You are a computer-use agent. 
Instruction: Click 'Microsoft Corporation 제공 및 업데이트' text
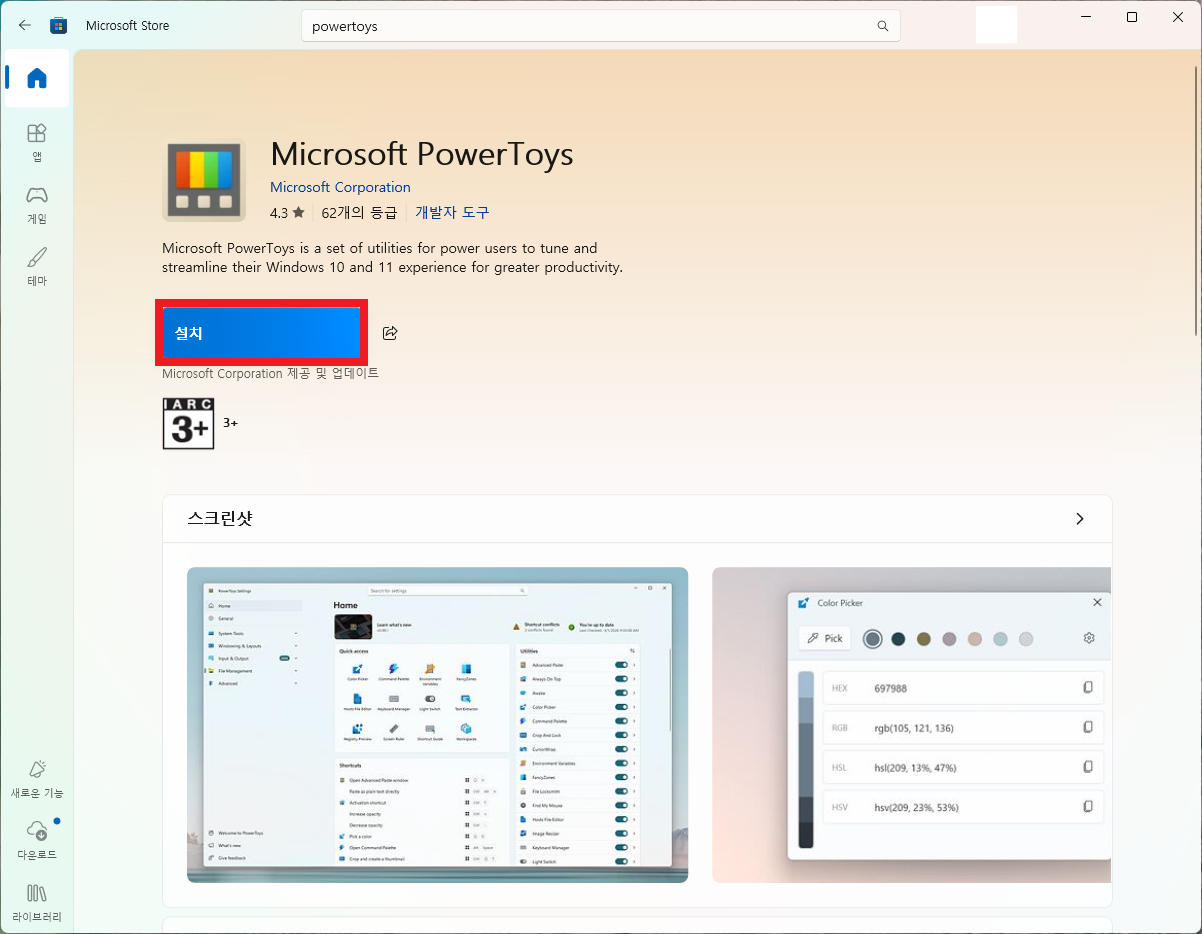271,373
